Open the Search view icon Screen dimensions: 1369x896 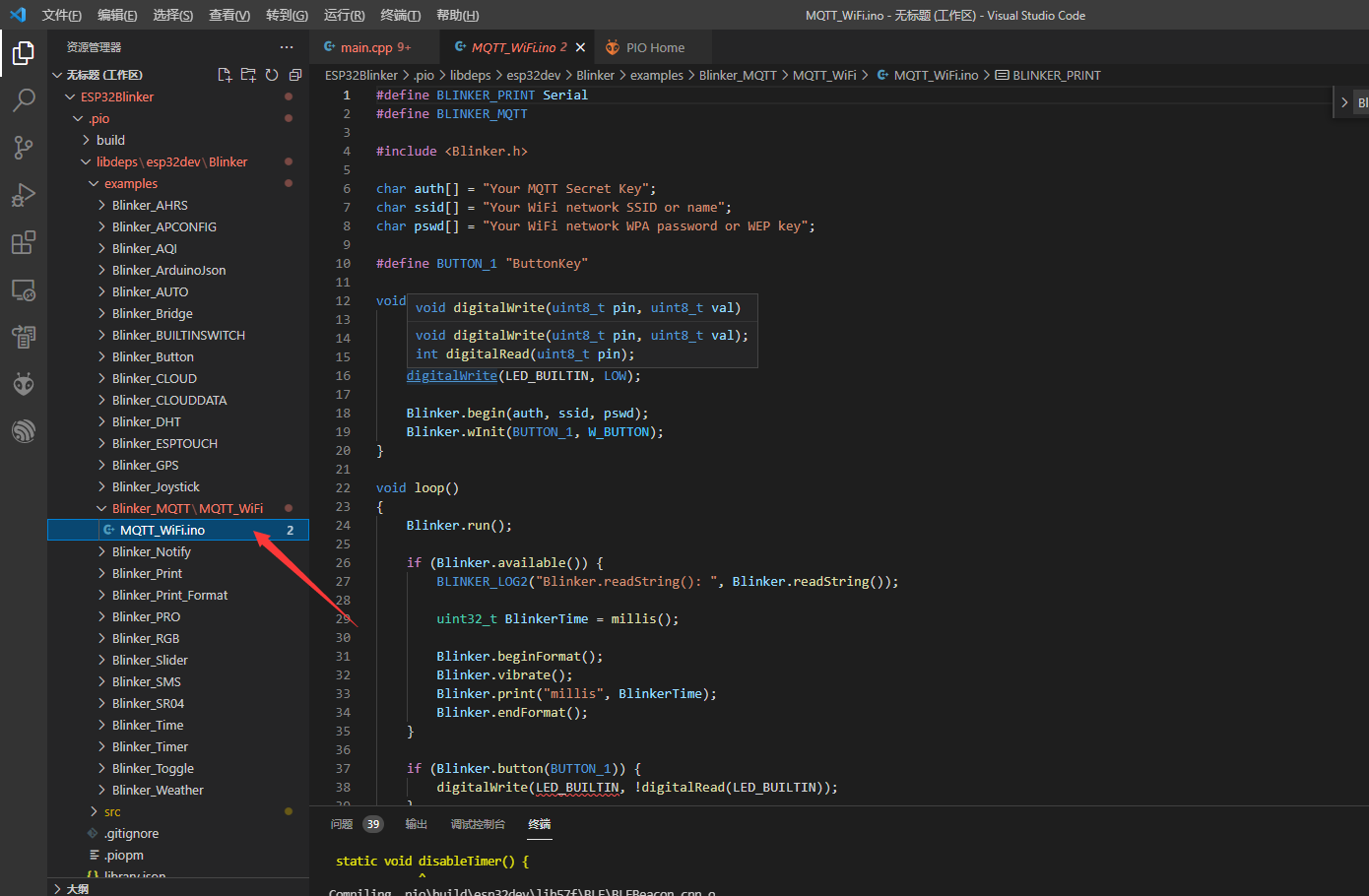click(24, 99)
